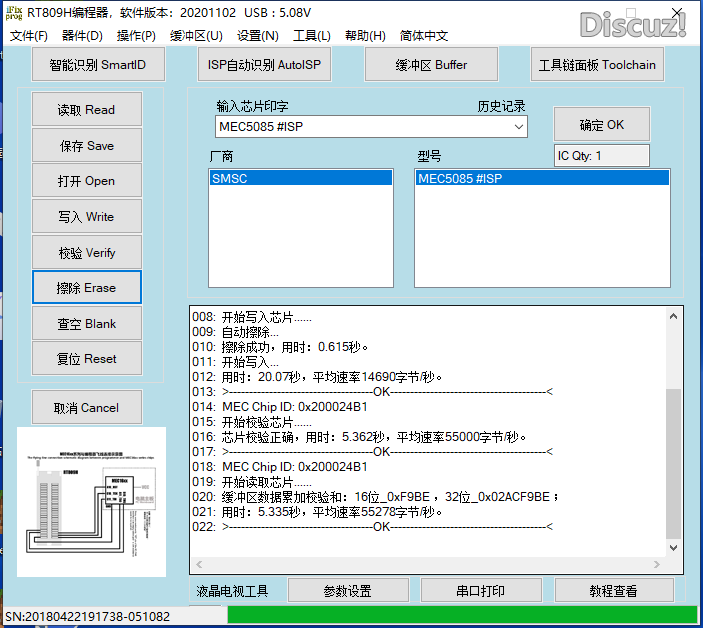Open the chip model history dropdown
The width and height of the screenshot is (703, 628).
point(518,127)
